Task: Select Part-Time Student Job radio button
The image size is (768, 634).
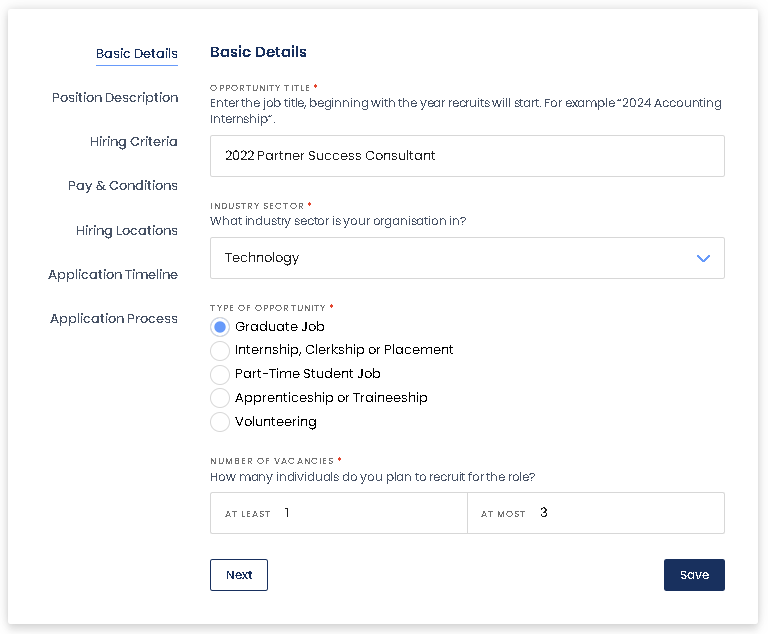Action: [220, 374]
